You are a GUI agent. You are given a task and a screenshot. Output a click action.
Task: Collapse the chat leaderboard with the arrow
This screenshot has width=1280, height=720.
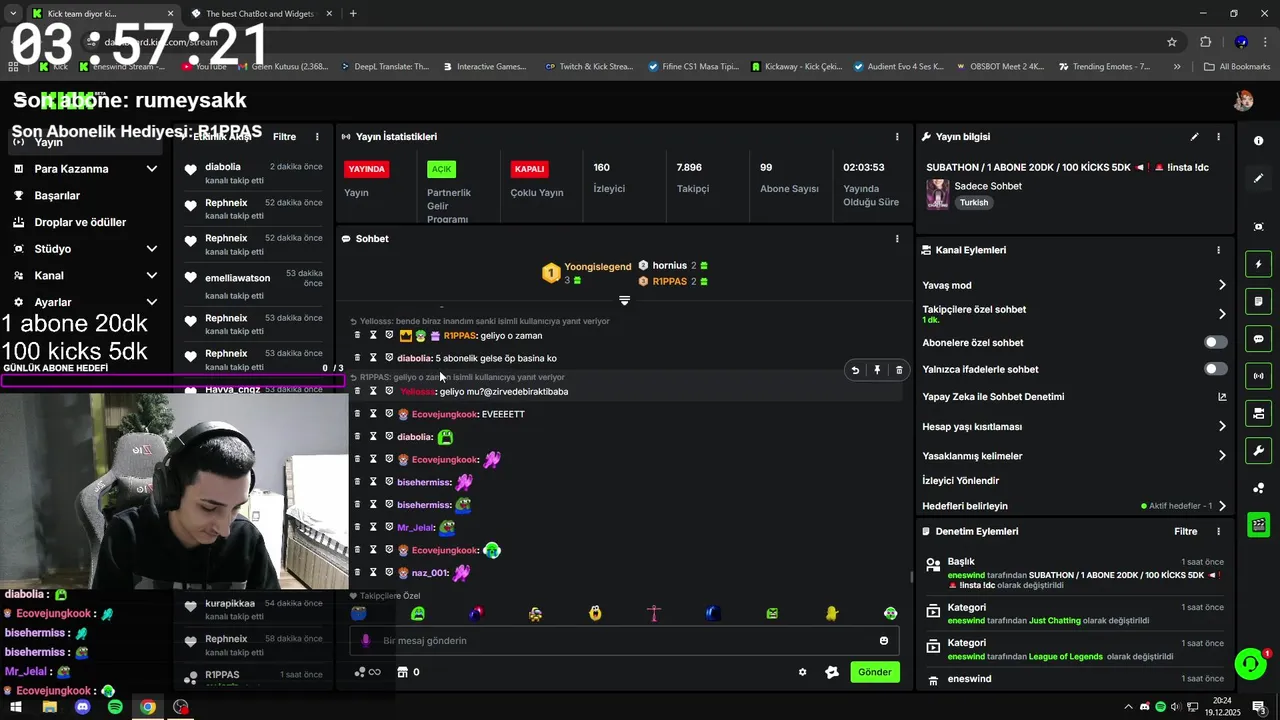(x=624, y=300)
